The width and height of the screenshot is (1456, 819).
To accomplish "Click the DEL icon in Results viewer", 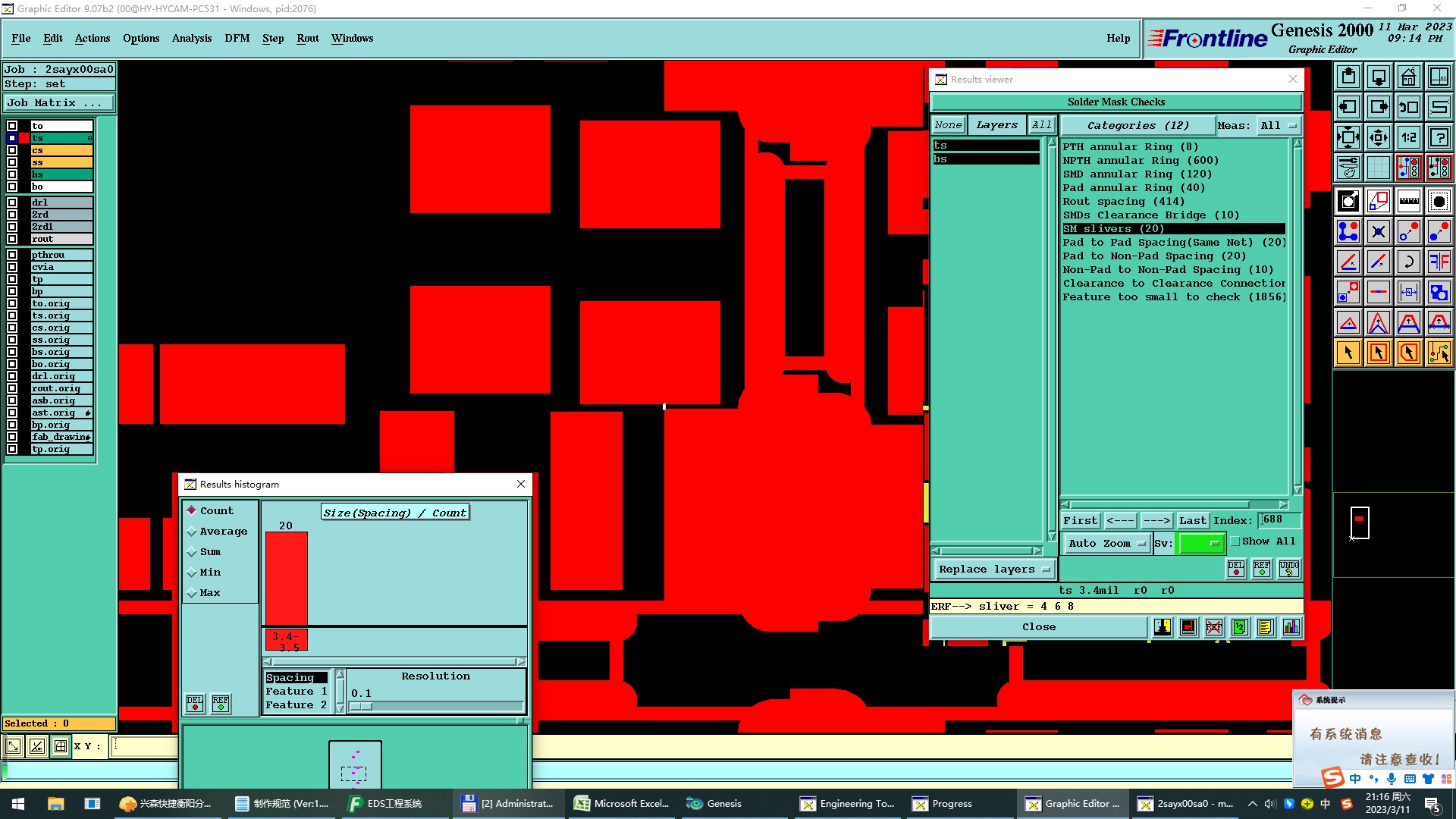I will pyautogui.click(x=1236, y=569).
